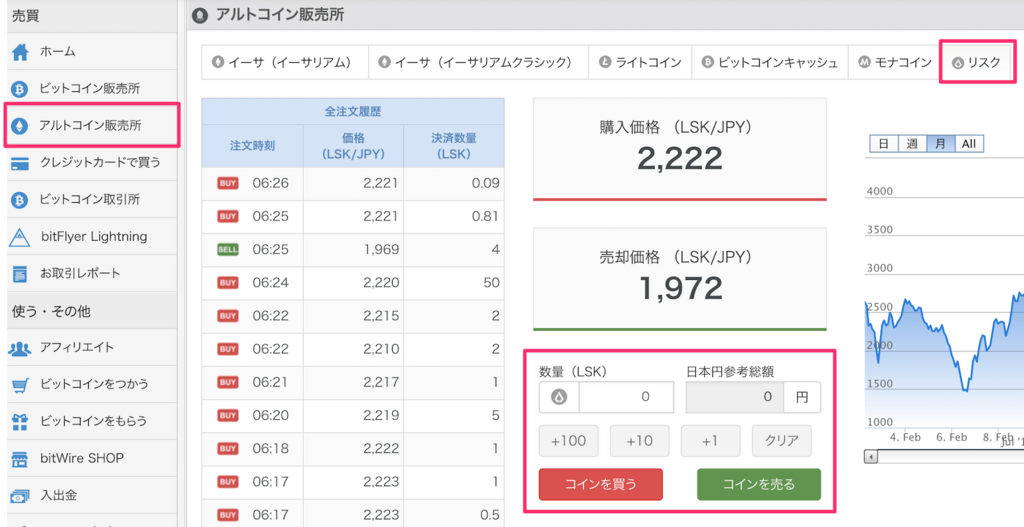Add 100 with the +100 button
The image size is (1024, 527).
[568, 441]
